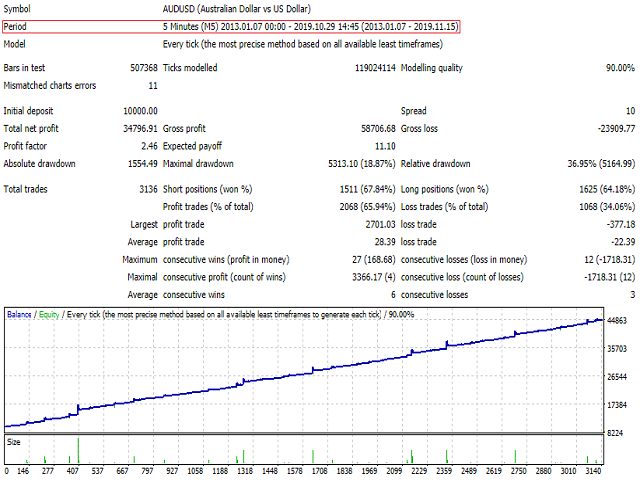The height and width of the screenshot is (480, 640).
Task: Select the Total trades value 3136
Action: [x=148, y=189]
